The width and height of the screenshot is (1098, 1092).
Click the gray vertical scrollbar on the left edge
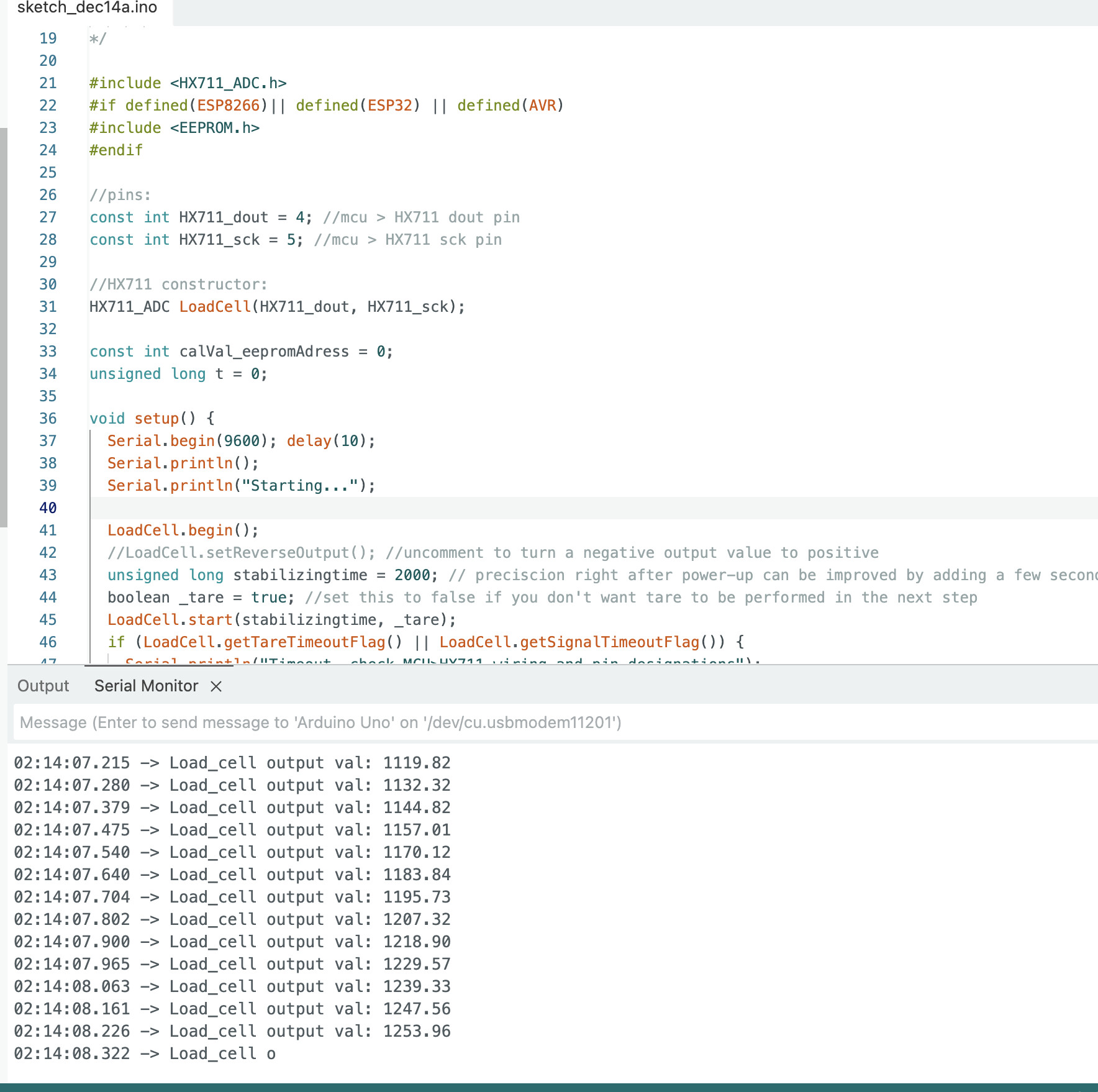pyautogui.click(x=3, y=327)
